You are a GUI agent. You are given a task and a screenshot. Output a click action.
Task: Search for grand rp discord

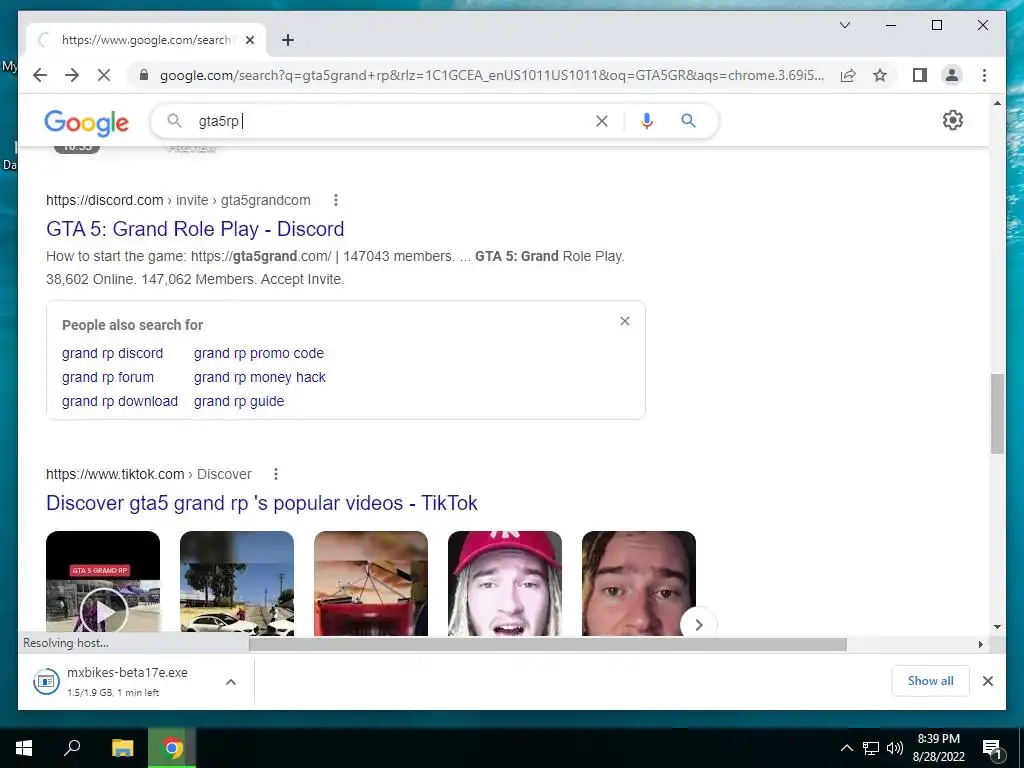tap(112, 353)
